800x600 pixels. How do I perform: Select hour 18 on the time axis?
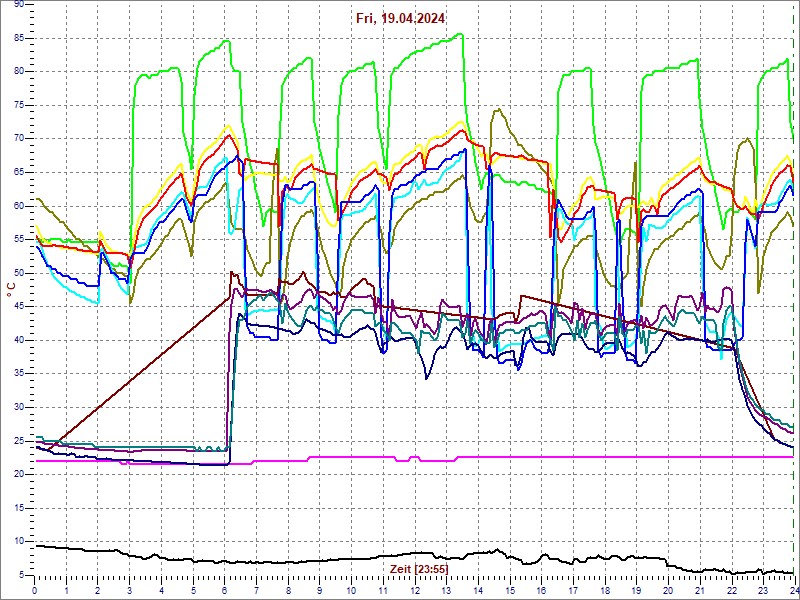pos(605,589)
